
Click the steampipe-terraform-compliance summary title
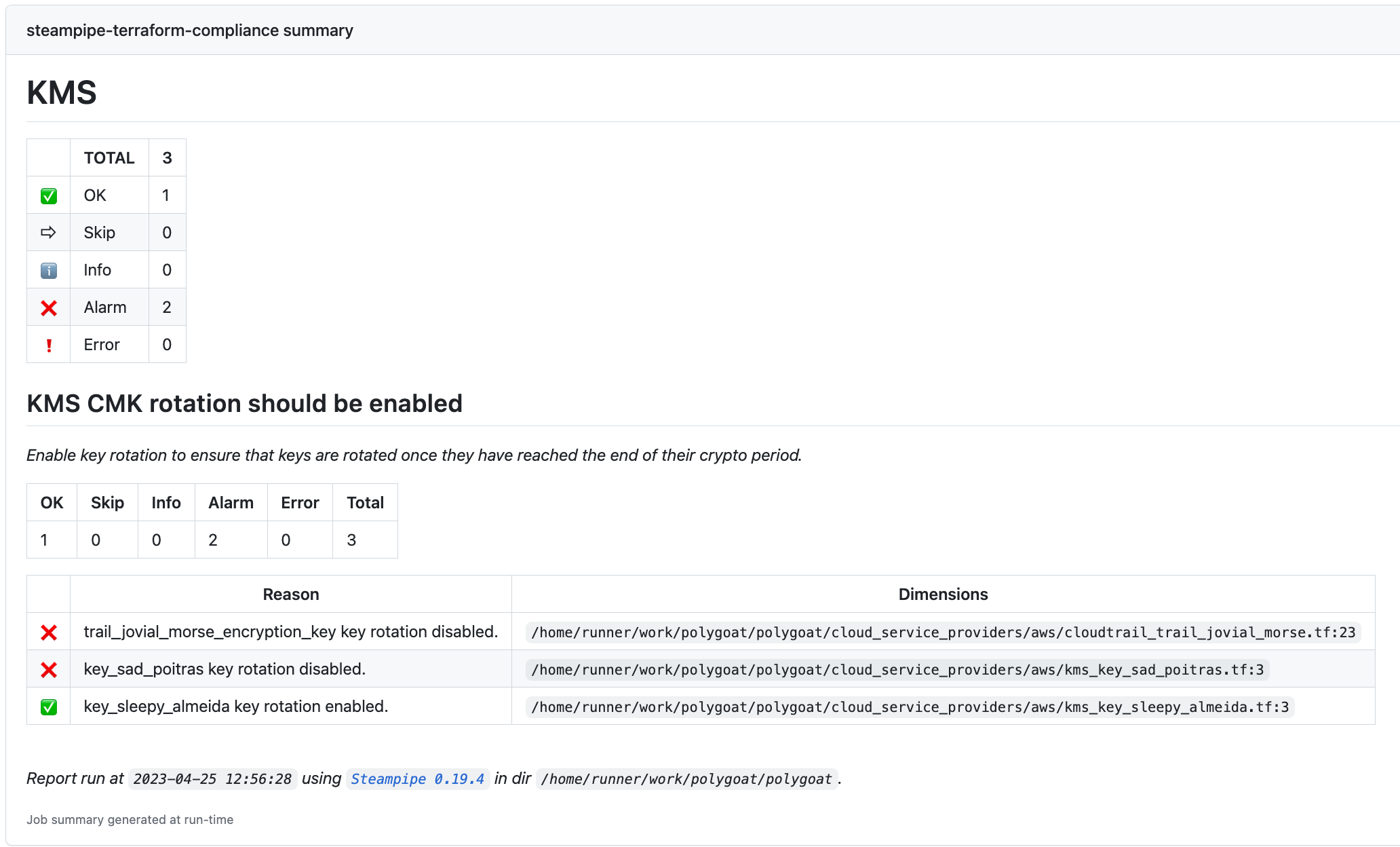click(x=190, y=31)
